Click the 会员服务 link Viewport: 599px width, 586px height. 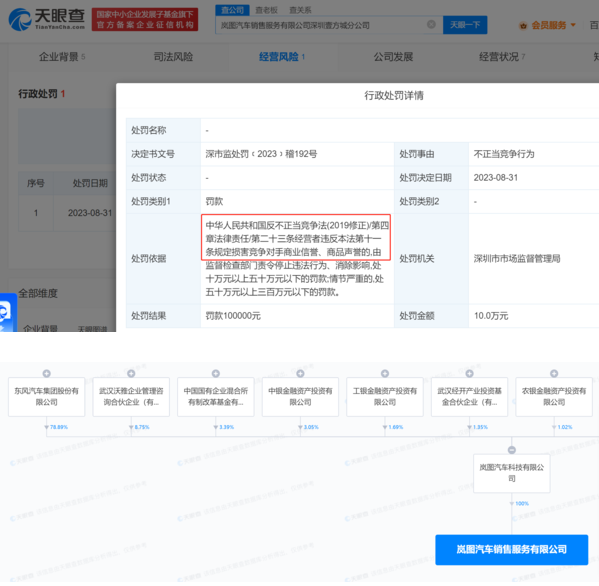click(549, 26)
